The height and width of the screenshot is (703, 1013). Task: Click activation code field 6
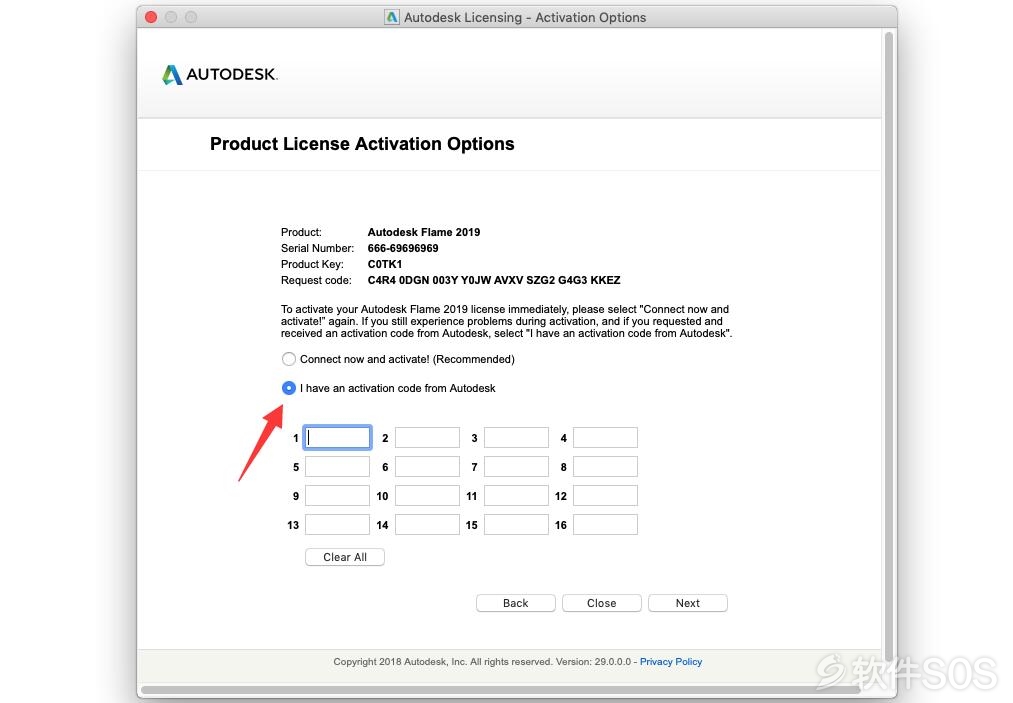427,467
